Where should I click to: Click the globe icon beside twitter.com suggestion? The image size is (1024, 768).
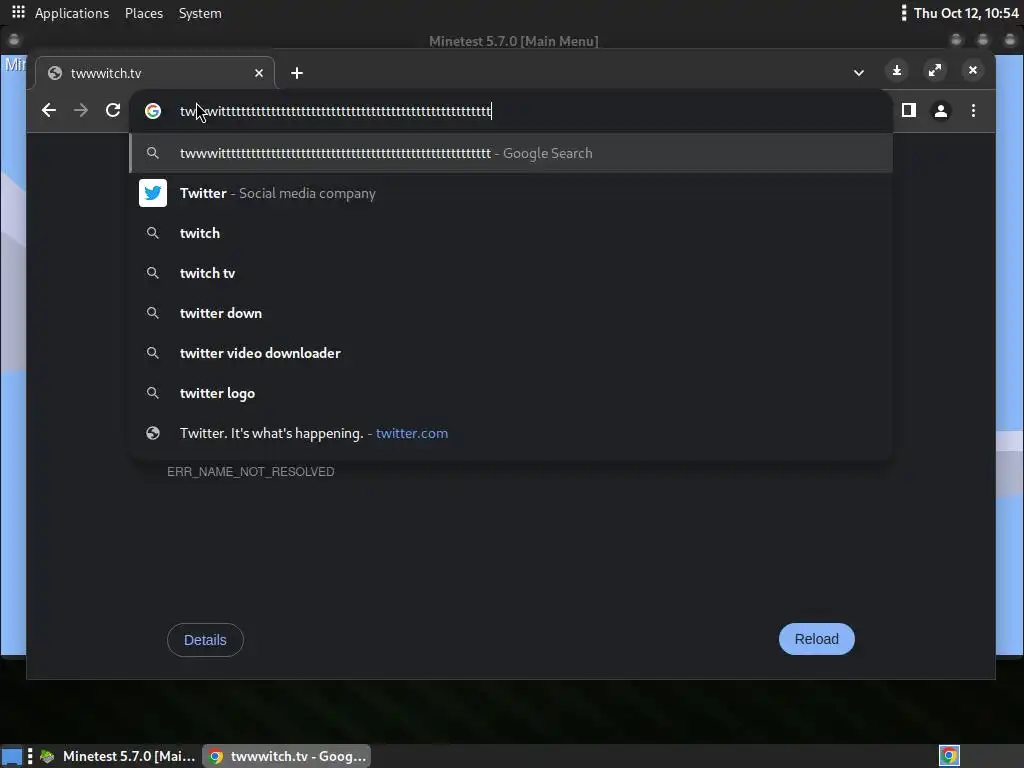click(x=153, y=433)
